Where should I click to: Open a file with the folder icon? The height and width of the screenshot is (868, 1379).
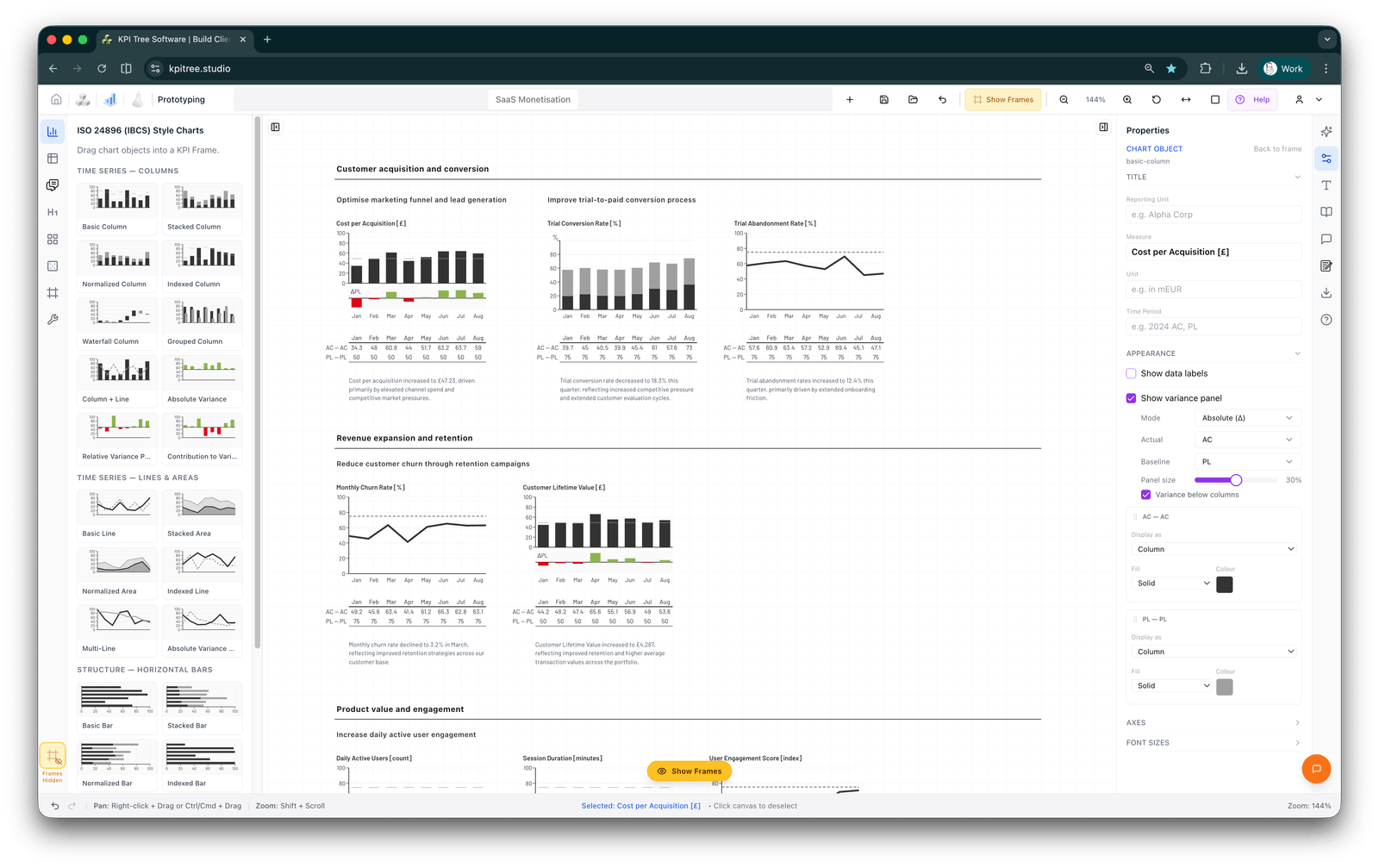click(913, 99)
